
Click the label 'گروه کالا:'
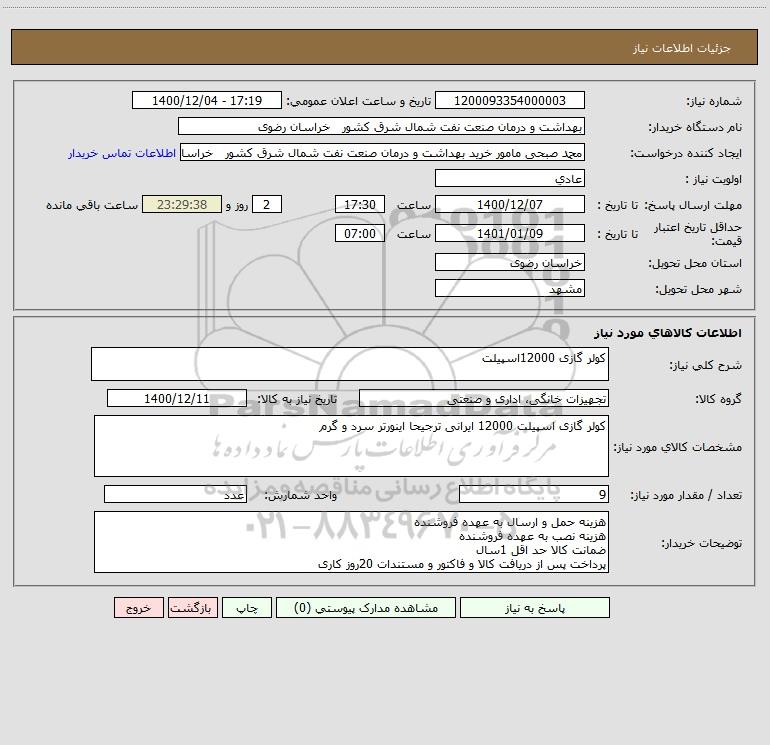coord(718,399)
